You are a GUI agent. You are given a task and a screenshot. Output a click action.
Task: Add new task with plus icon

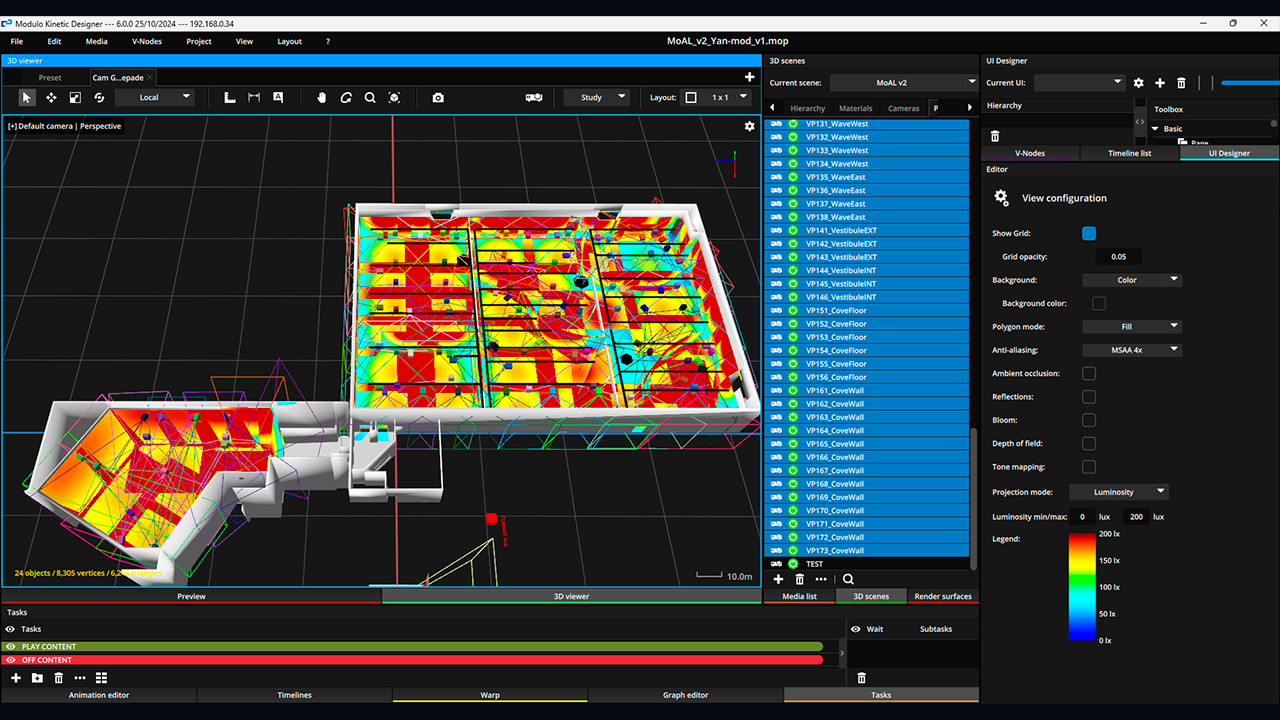click(x=16, y=678)
